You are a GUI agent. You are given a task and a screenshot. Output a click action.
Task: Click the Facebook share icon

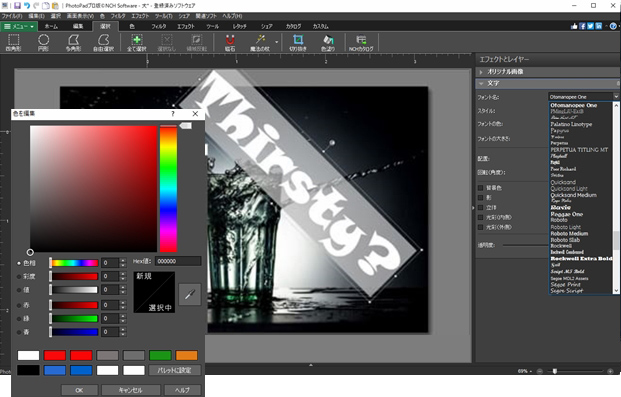582,26
